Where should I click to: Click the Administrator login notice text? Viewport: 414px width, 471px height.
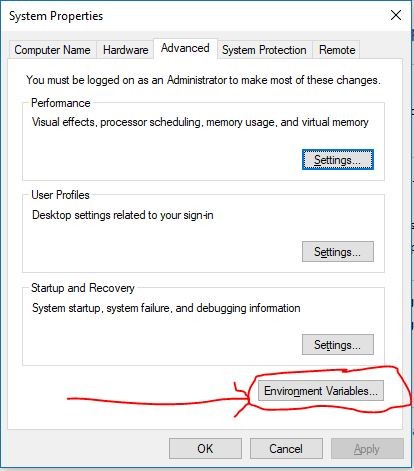pos(203,80)
